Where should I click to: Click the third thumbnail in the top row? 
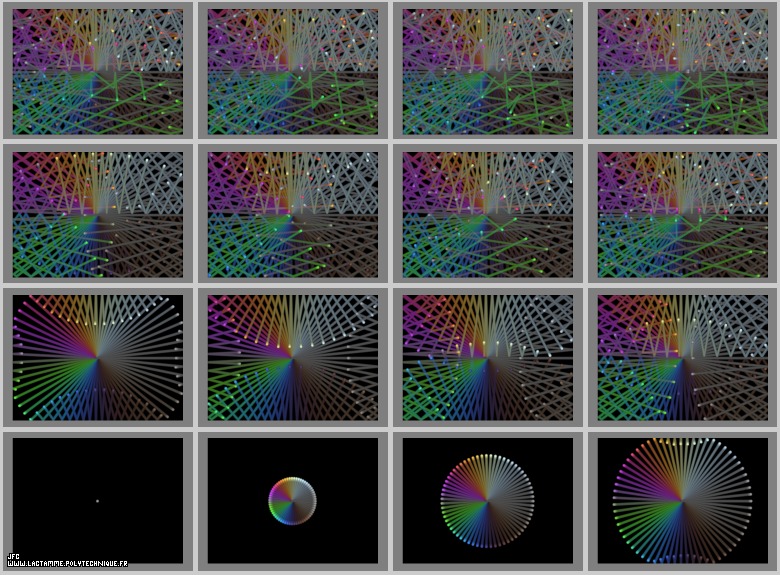pyautogui.click(x=488, y=72)
